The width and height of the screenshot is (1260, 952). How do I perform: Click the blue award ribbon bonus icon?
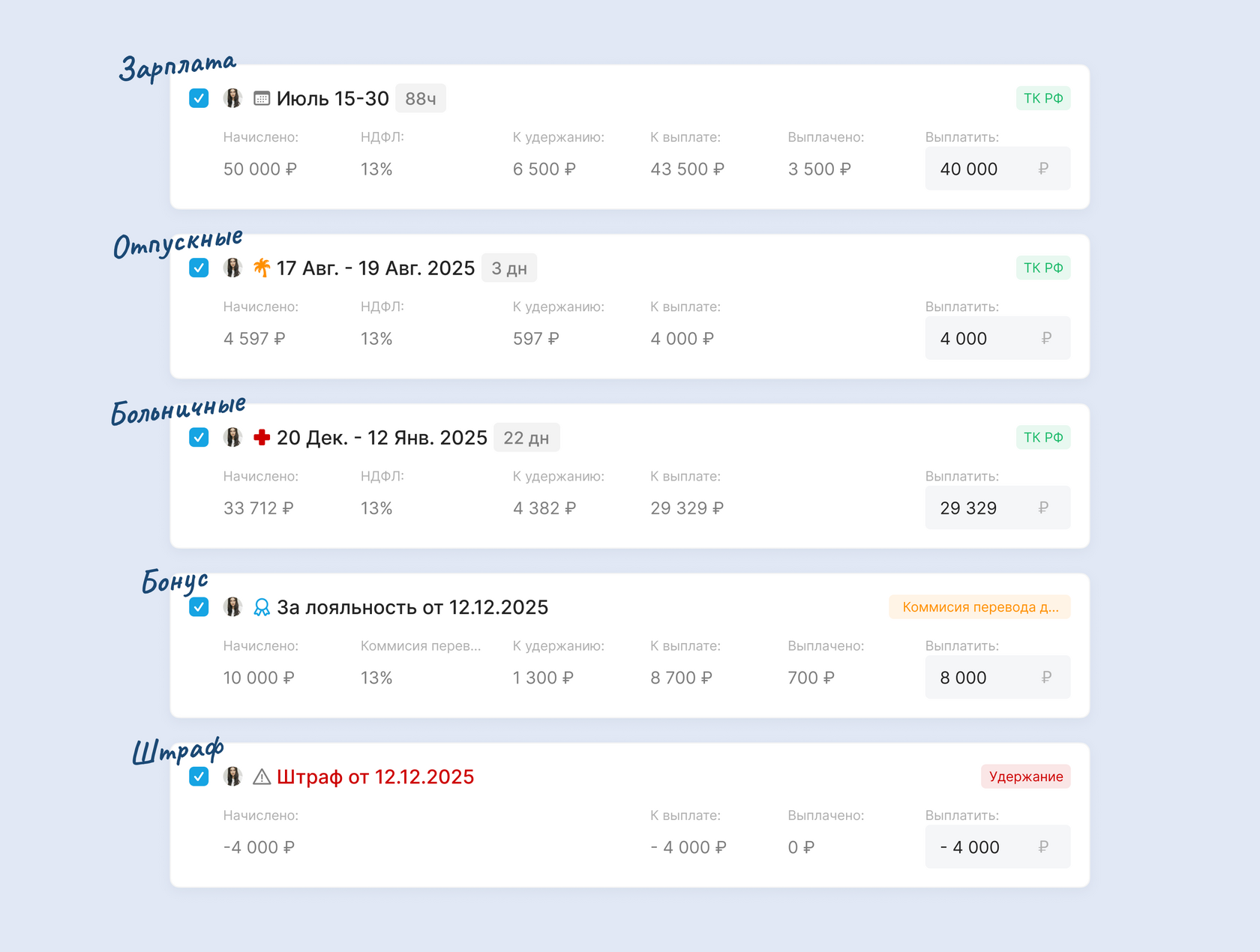pyautogui.click(x=262, y=607)
